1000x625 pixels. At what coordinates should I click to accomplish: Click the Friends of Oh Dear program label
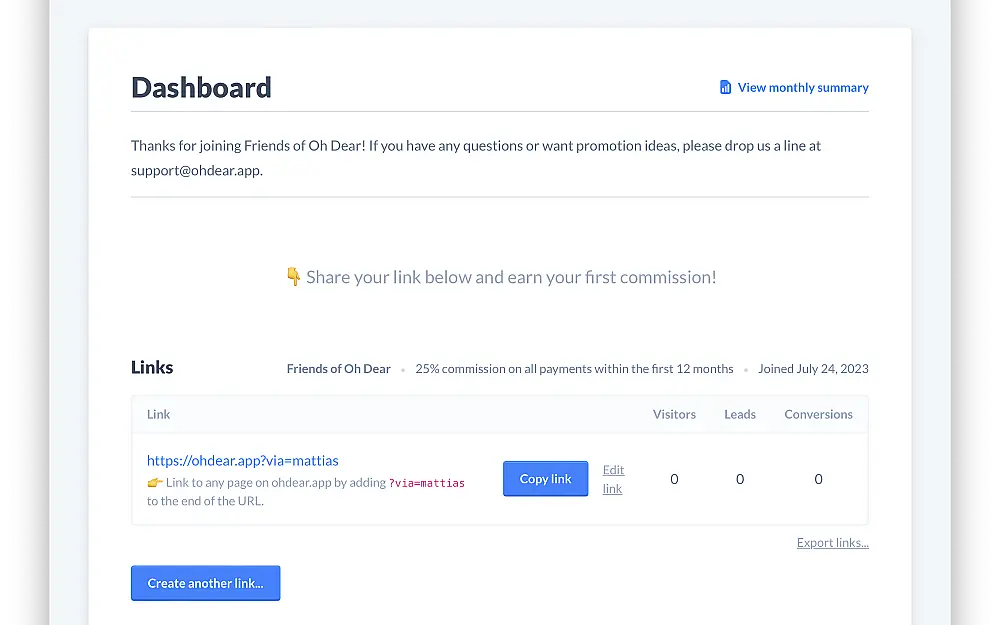(339, 369)
